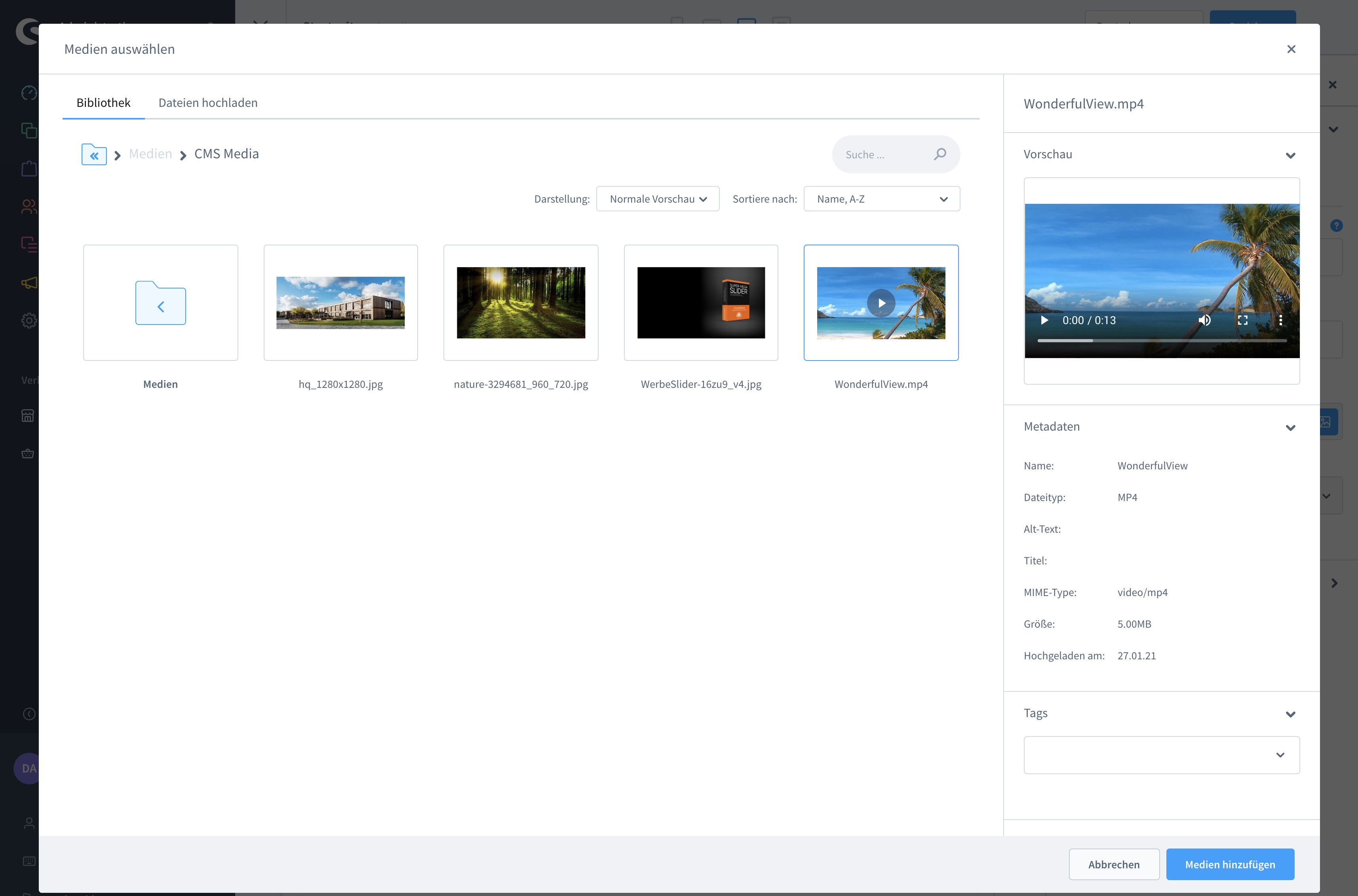Screen dimensions: 1358x896
Task: Open the orders icon in the sidebar
Action: click(29, 169)
